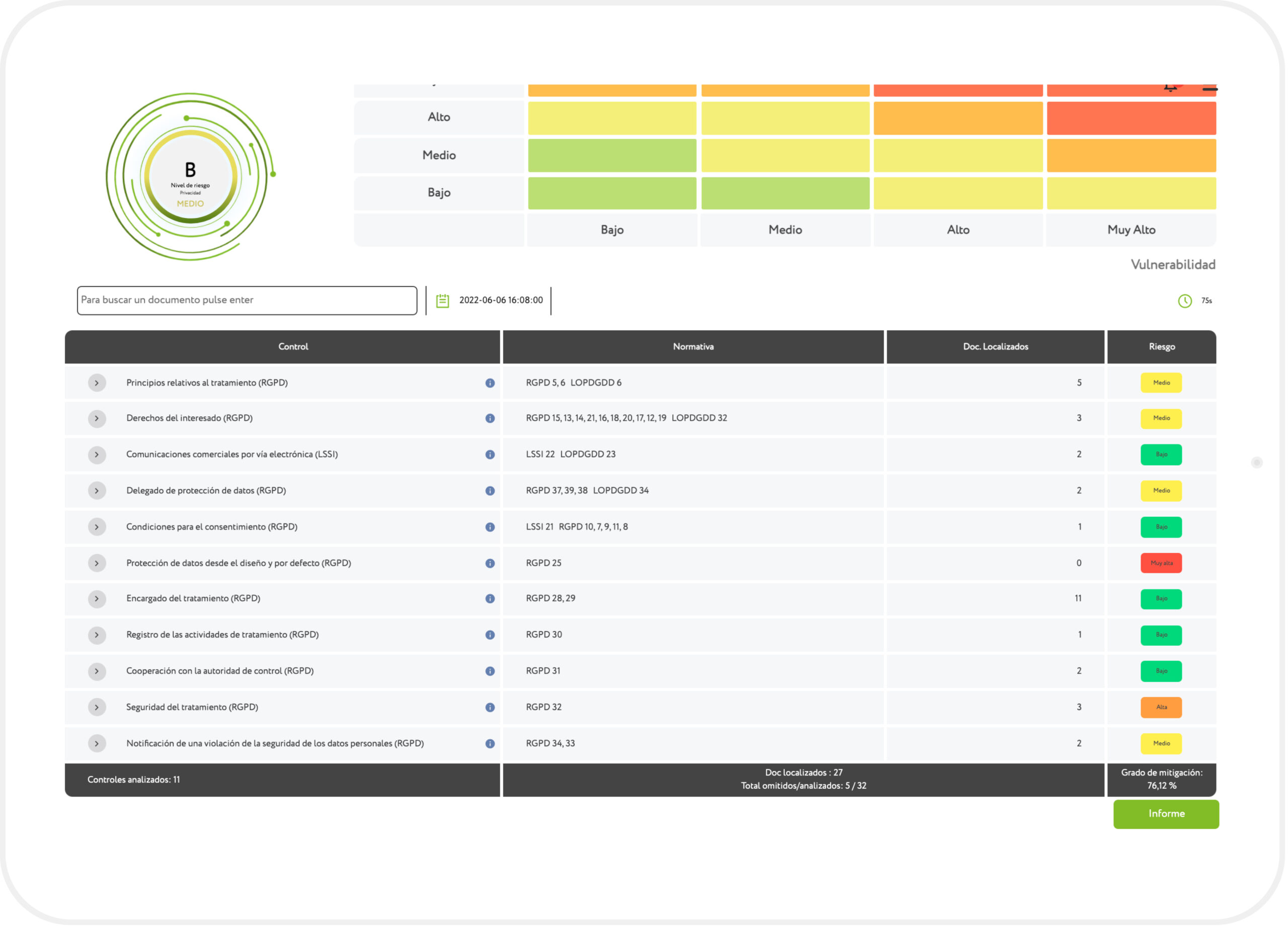Click info icon for Encargado del tratamiento
Viewport: 1288px width, 928px height.
click(491, 600)
